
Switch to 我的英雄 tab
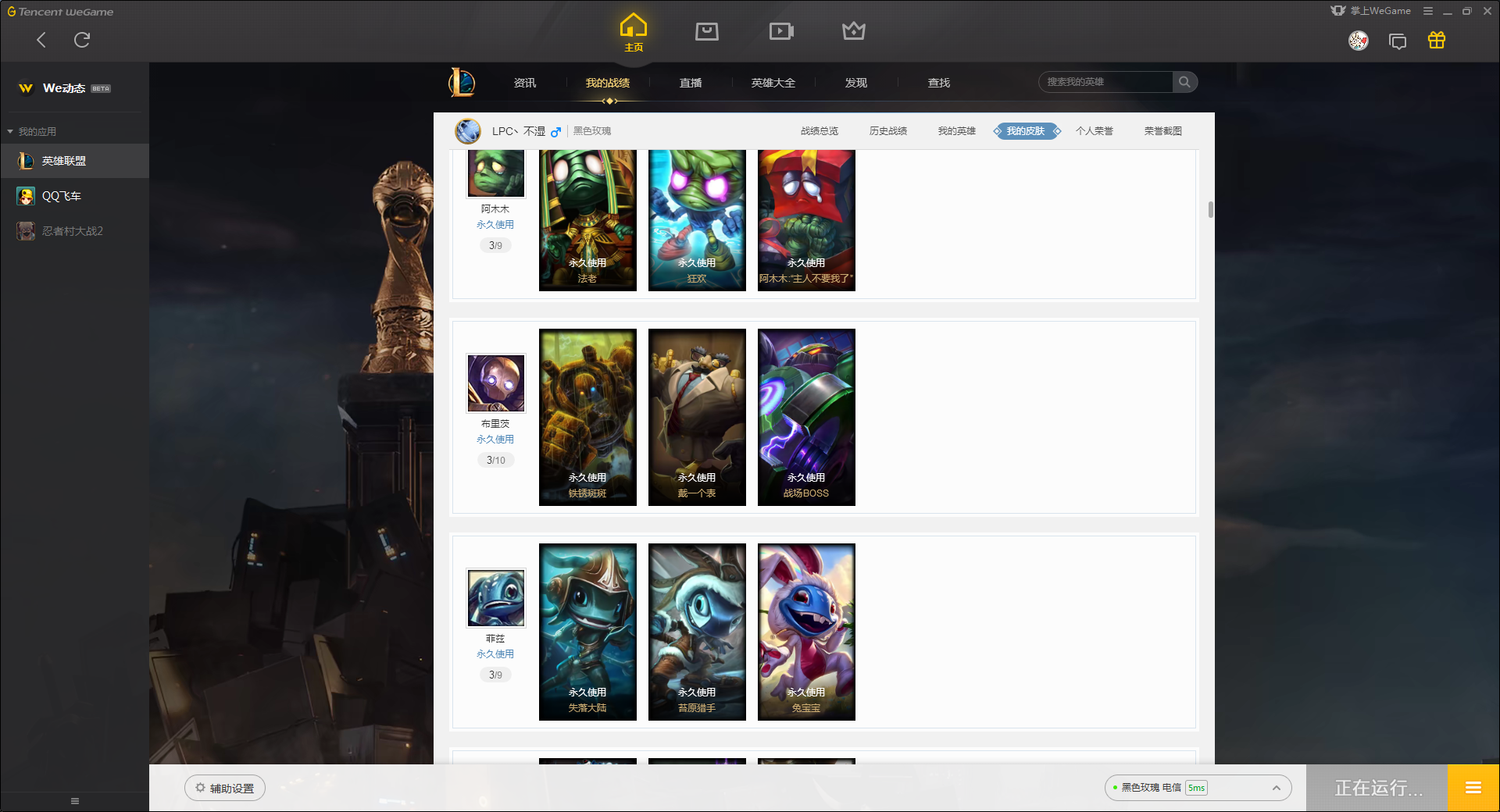pos(957,131)
